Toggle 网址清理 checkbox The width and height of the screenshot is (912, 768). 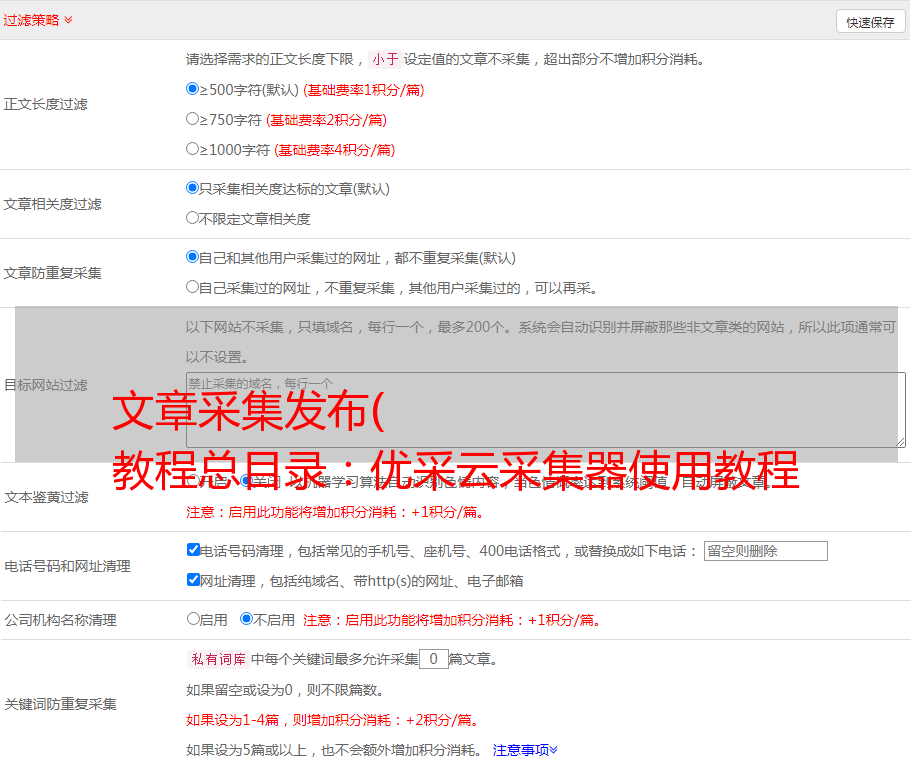194,580
